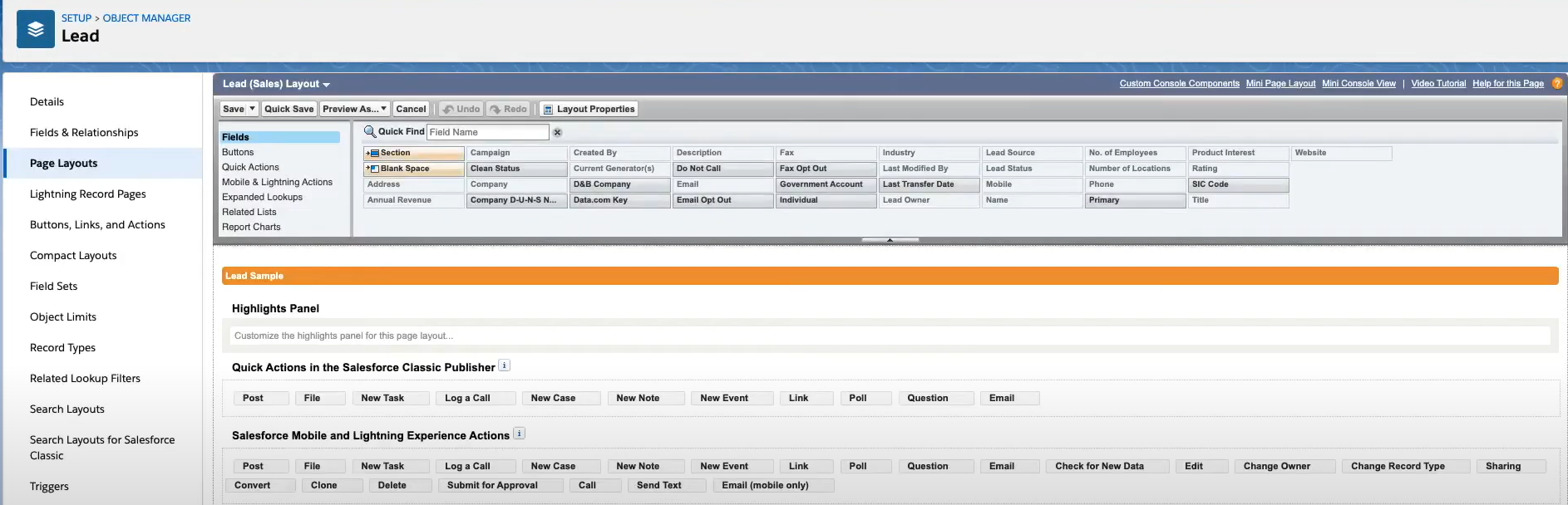
Task: Click the info icon beside Lightning Experience Actions
Action: pos(519,434)
